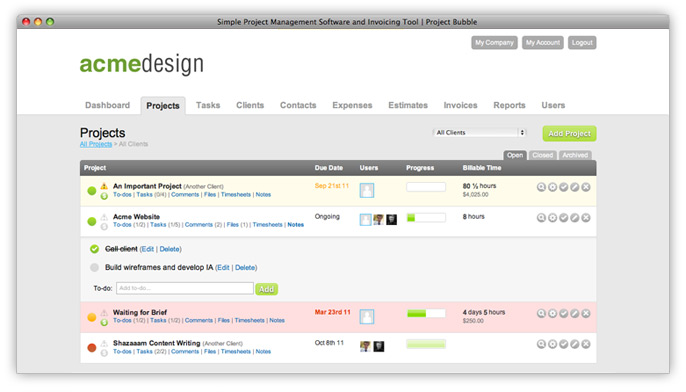The width and height of the screenshot is (686, 392).
Task: Open the Reports tab
Action: click(x=509, y=105)
